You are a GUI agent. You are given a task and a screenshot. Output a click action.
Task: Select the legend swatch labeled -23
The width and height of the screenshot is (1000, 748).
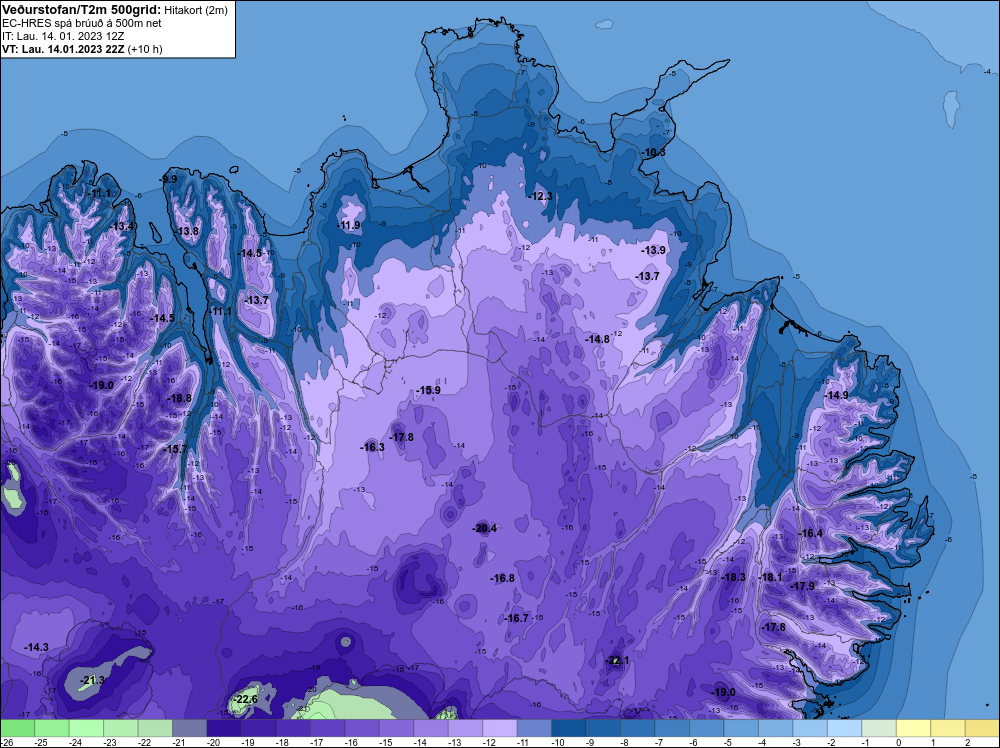121,728
